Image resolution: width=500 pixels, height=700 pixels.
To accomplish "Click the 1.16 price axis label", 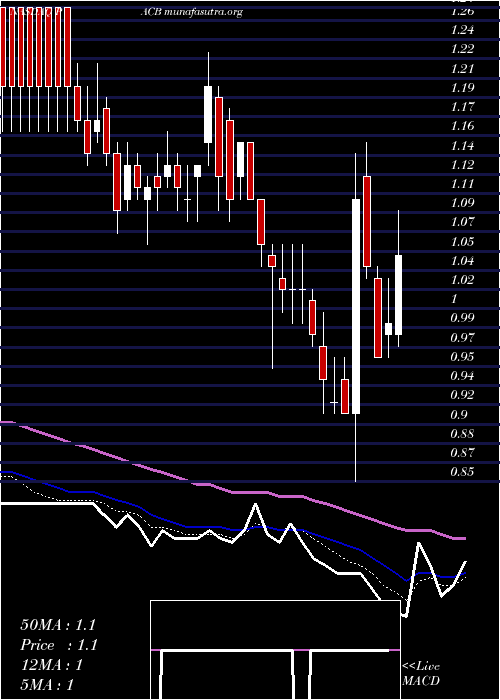I will (462, 125).
